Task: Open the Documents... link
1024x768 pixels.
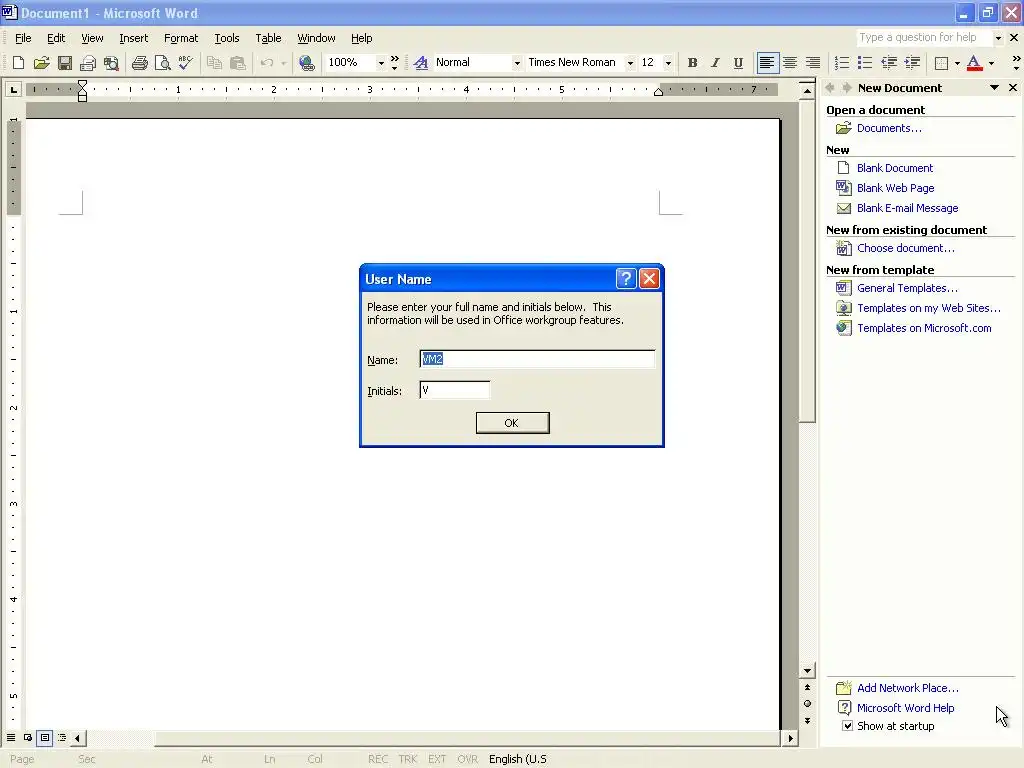Action: coord(889,128)
